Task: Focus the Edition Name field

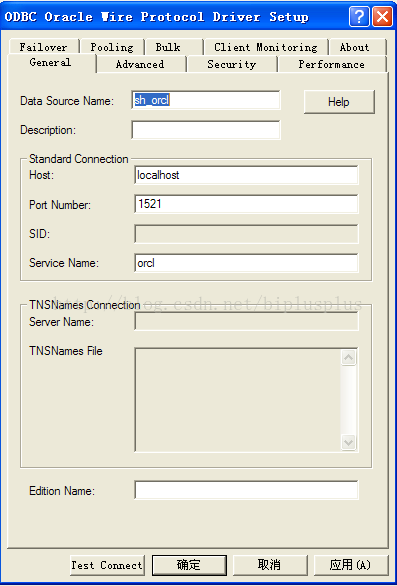Action: tap(246, 490)
